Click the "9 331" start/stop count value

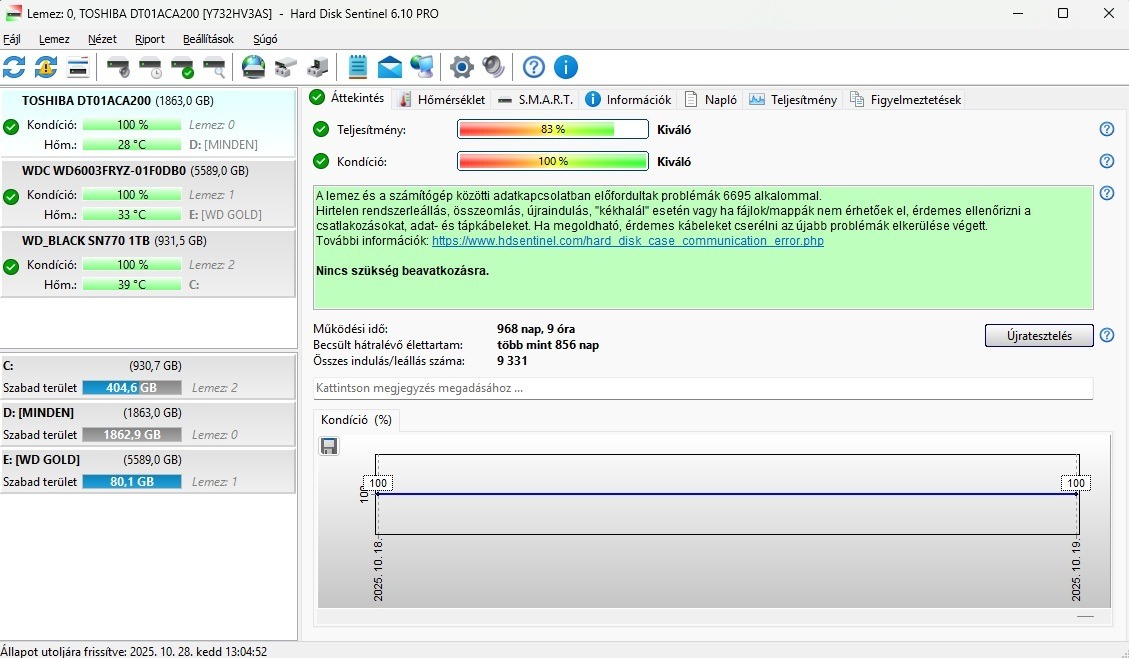(x=512, y=361)
